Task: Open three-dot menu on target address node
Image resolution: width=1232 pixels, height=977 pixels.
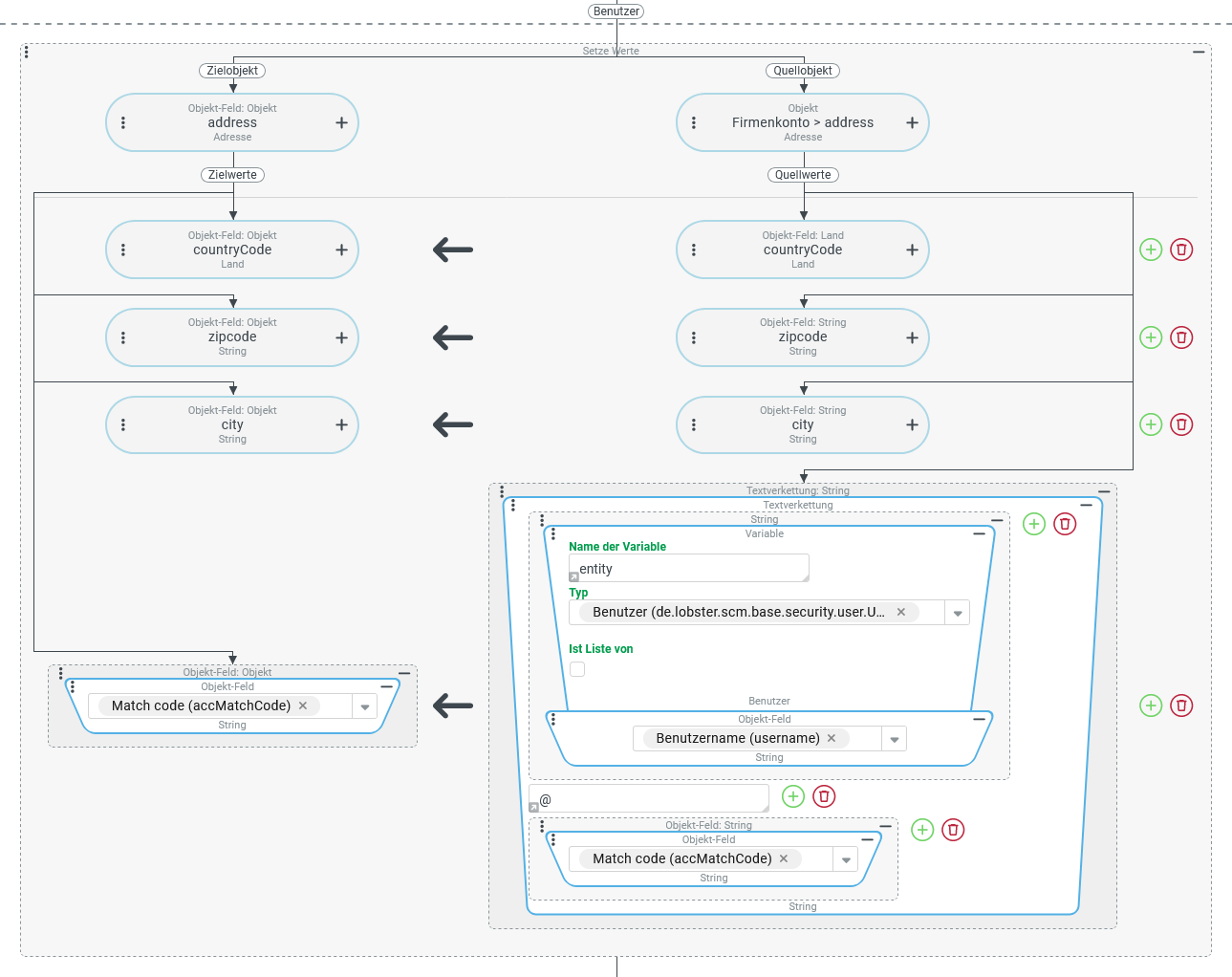Action: [x=123, y=122]
